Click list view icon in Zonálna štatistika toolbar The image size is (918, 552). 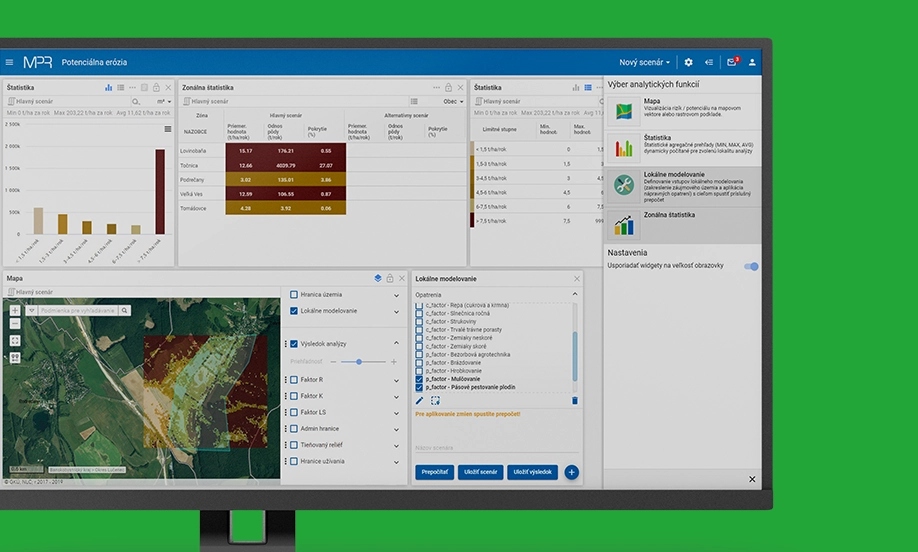point(414,101)
